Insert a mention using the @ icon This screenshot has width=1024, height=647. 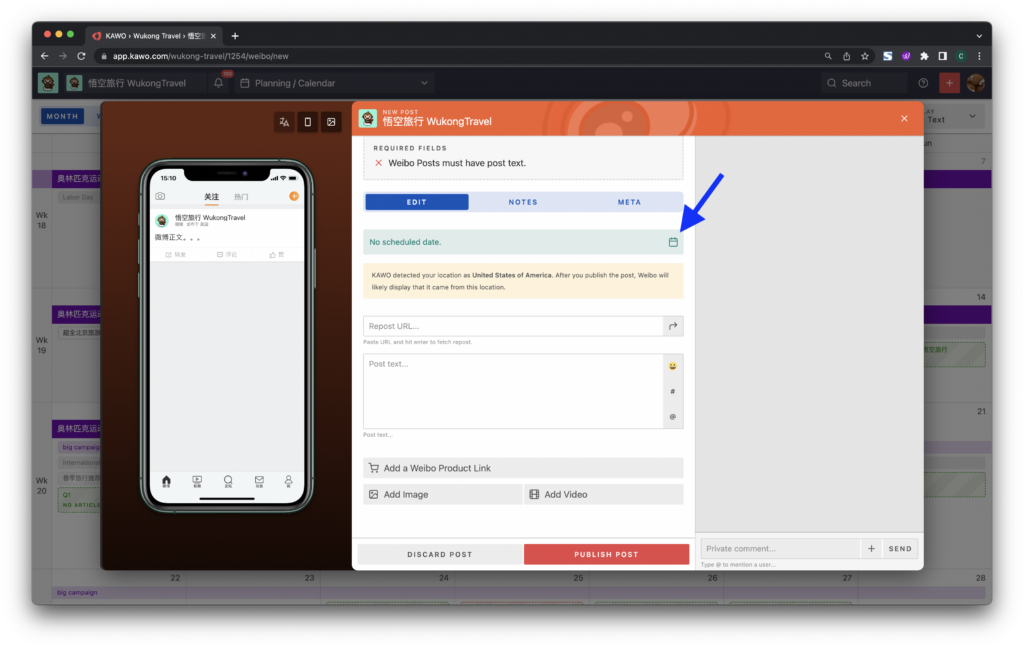673,417
